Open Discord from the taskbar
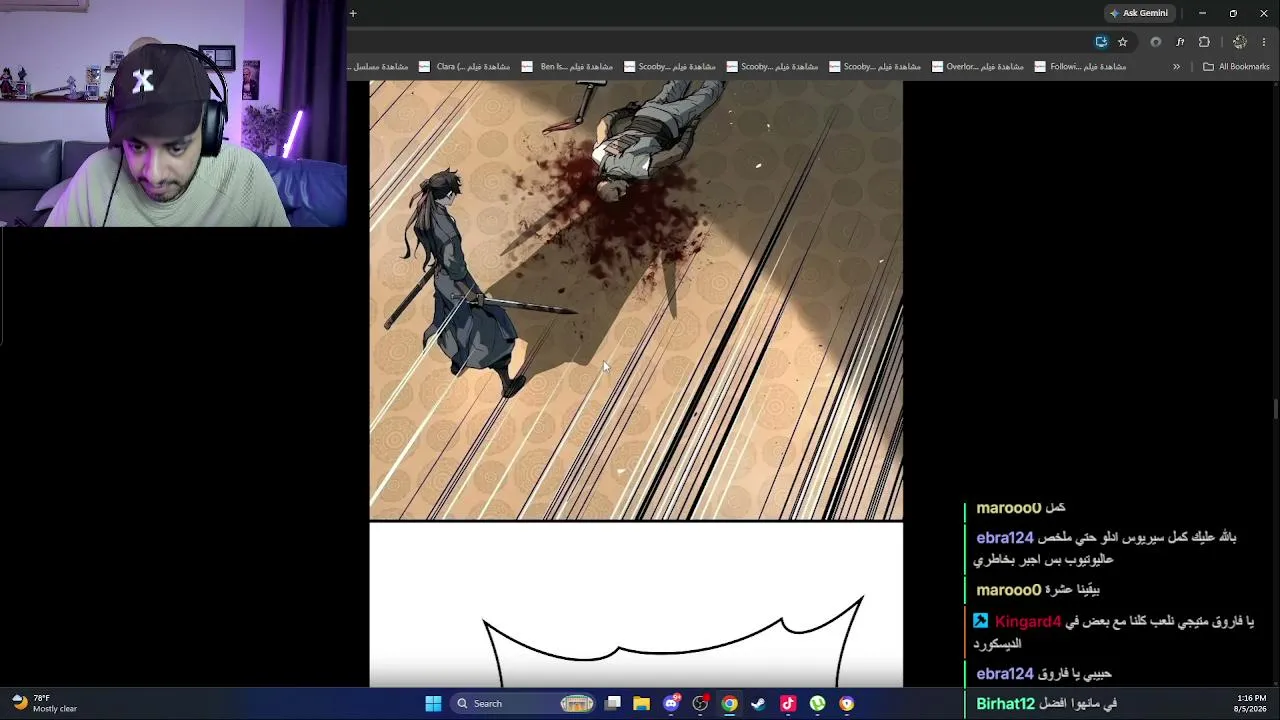 [671, 704]
